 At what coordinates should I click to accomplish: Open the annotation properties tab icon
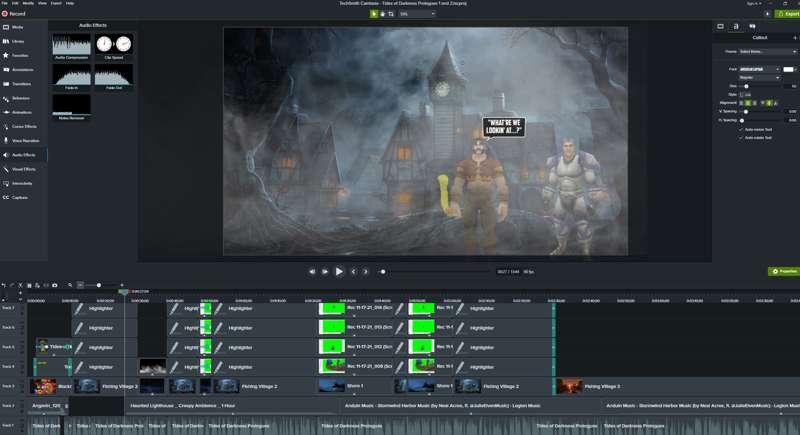(x=752, y=27)
